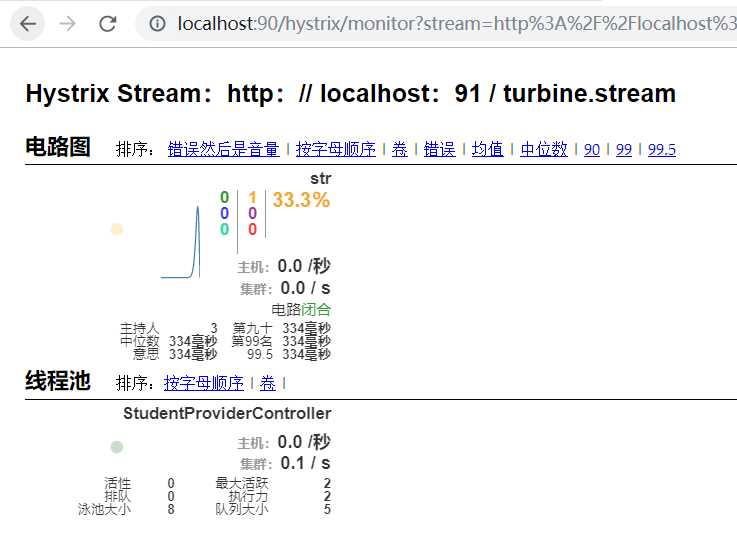Image resolution: width=737 pixels, height=557 pixels.
Task: Click the 活性 label in thread pool
Action: point(118,483)
